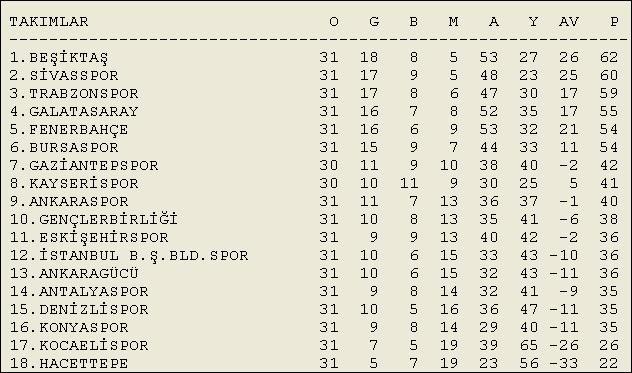Screen dimensions: 632x373
Task: Click BURSASPOR team entry
Action: [x=74, y=148]
